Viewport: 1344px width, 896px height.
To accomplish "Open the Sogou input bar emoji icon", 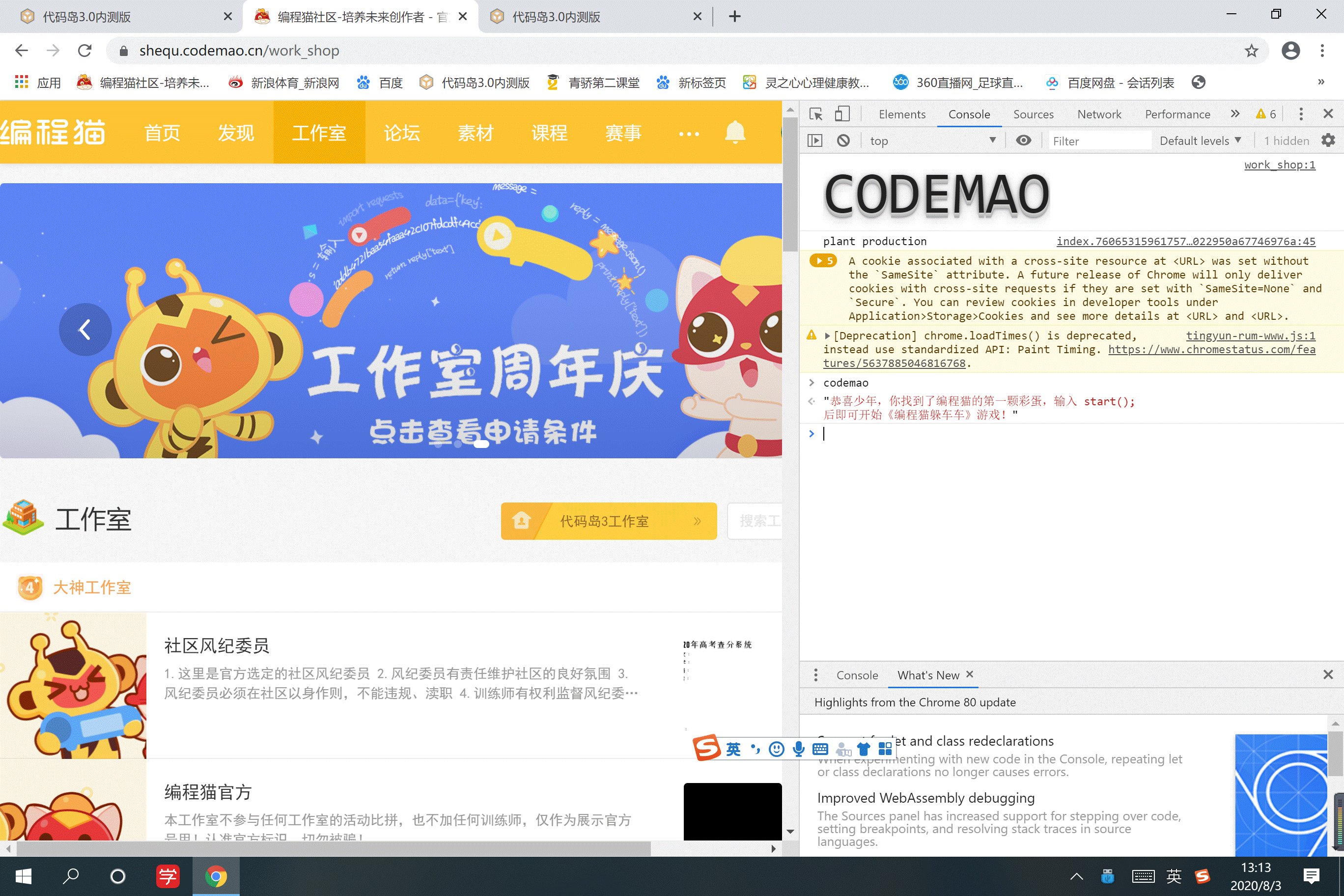I will pyautogui.click(x=776, y=749).
